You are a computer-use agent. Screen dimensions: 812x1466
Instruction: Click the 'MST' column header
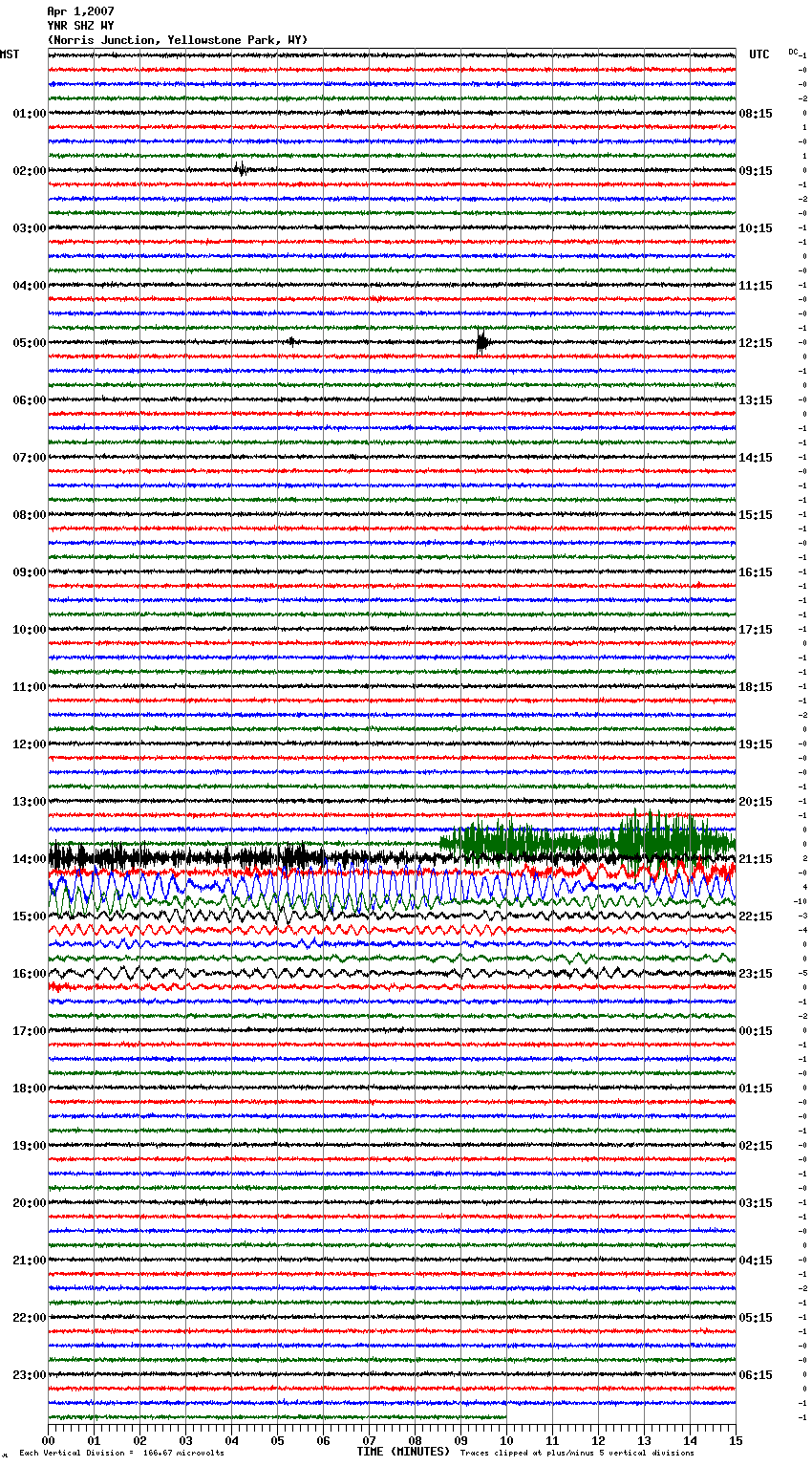[10, 54]
